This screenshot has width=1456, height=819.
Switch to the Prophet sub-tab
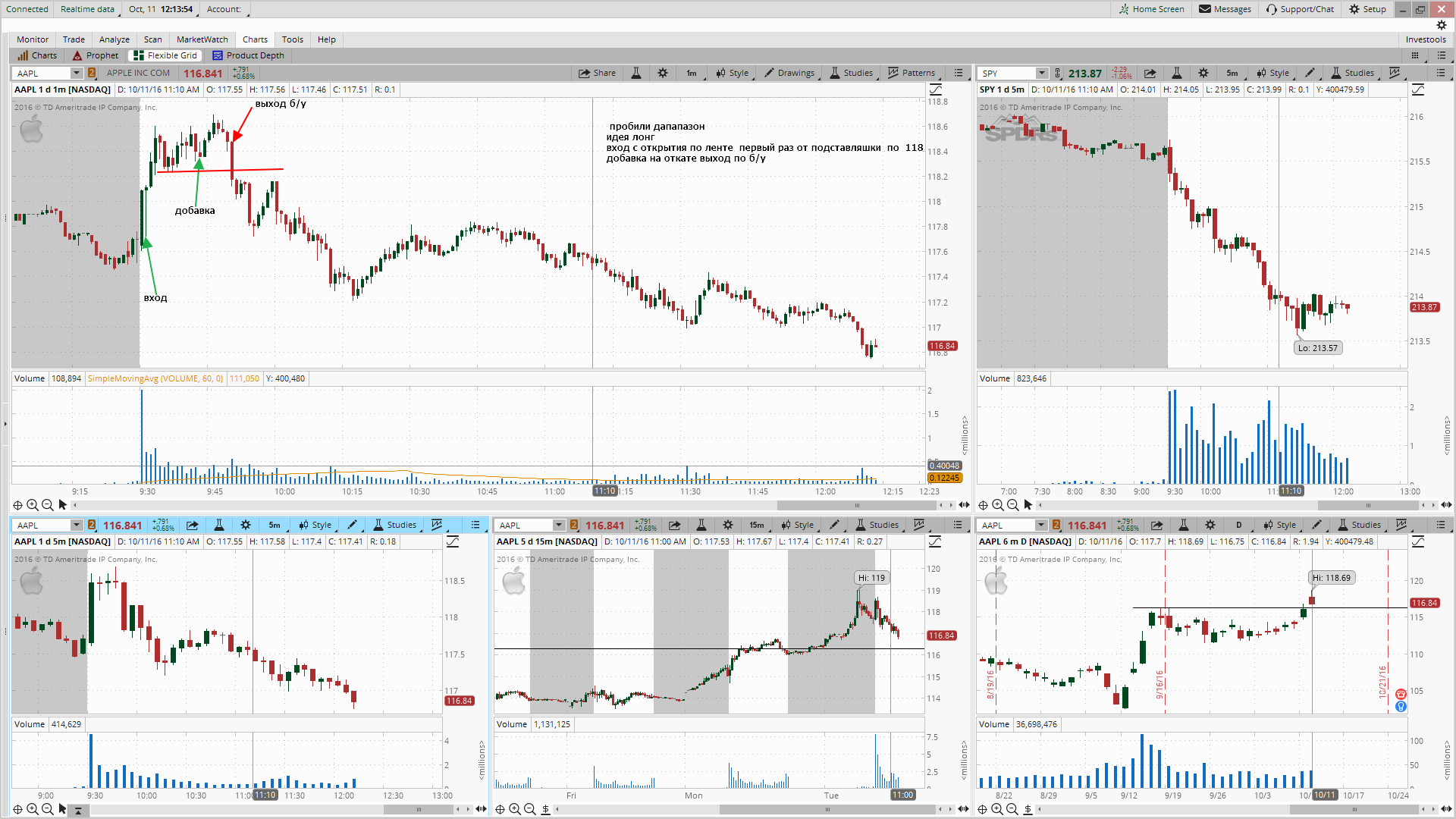[x=96, y=55]
